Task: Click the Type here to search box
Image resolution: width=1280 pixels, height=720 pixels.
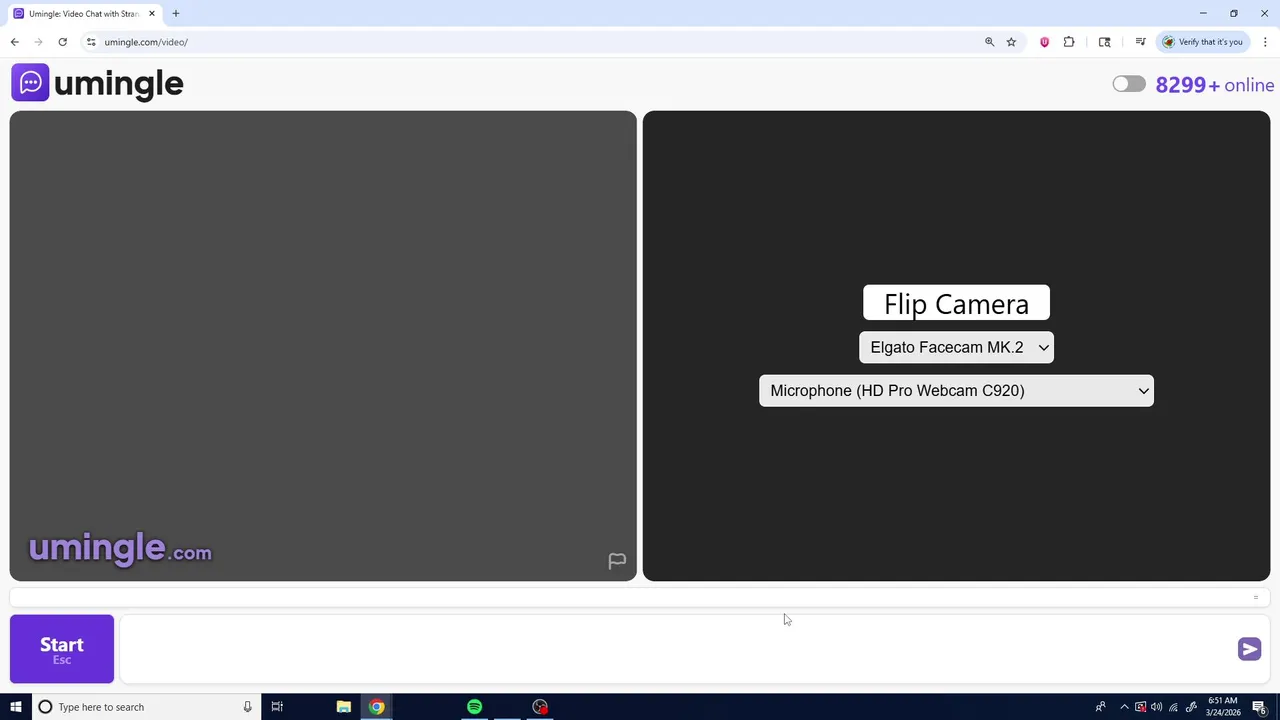Action: point(146,707)
